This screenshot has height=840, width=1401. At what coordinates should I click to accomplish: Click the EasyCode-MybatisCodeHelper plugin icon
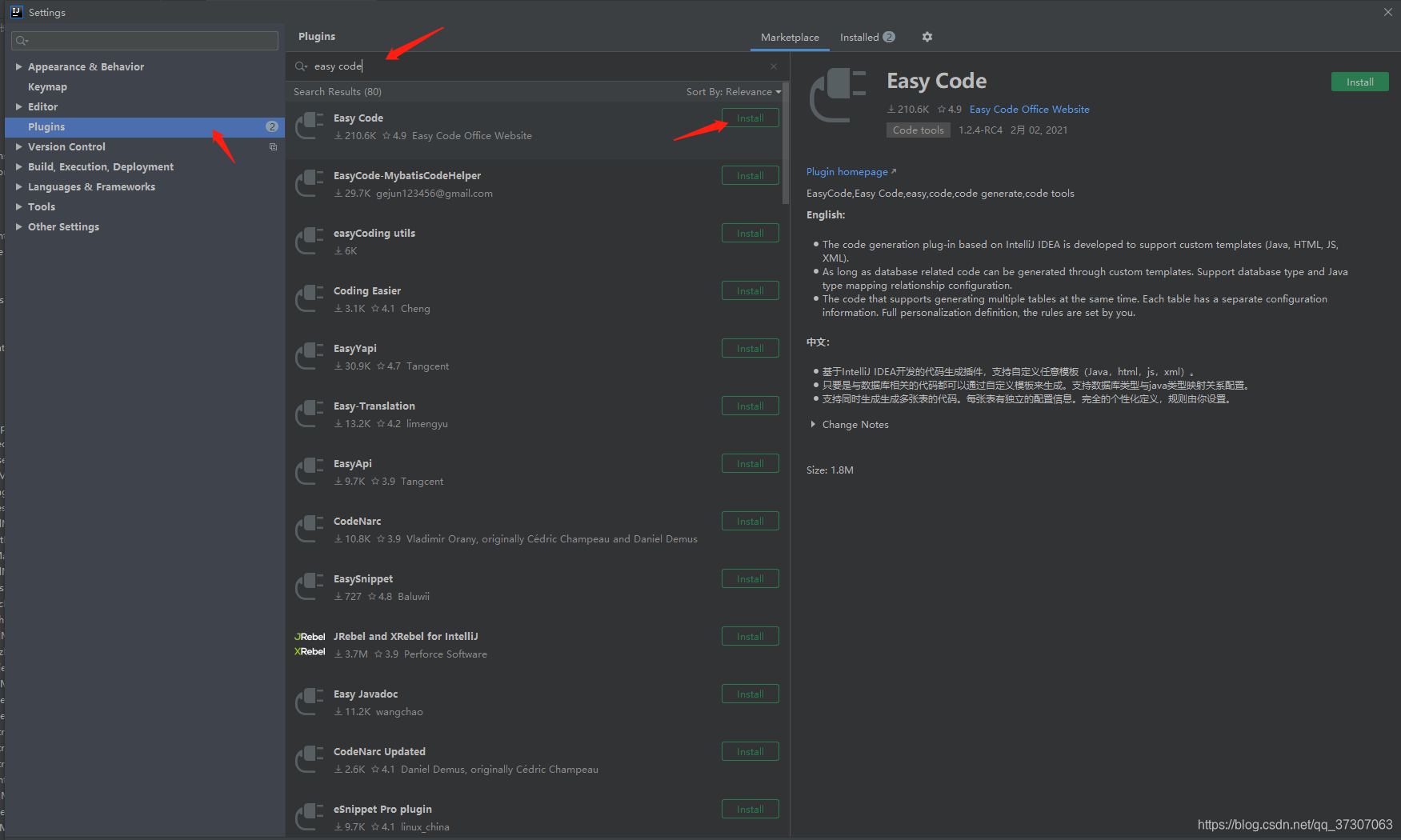point(310,183)
